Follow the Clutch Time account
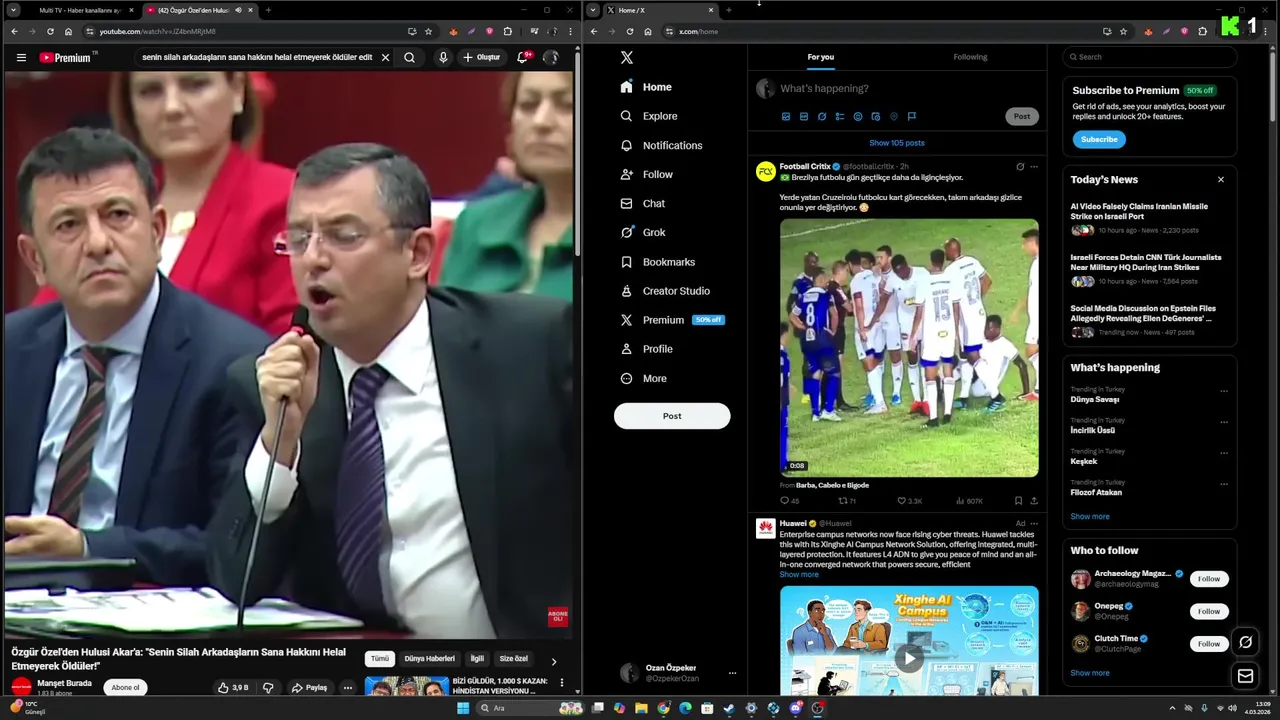 1209,644
